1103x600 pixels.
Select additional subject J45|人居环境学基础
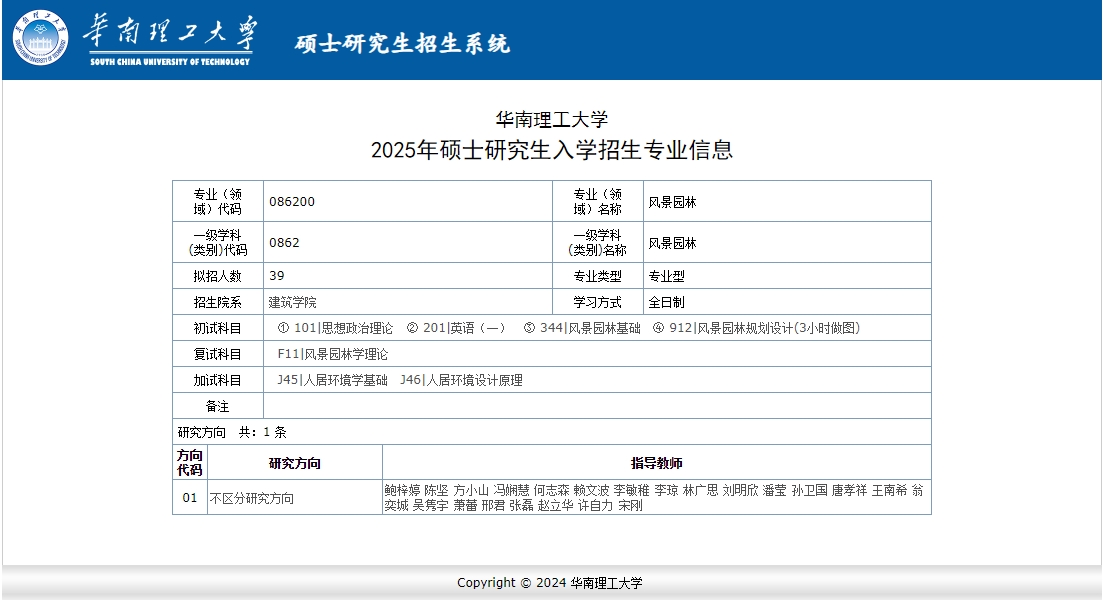332,381
